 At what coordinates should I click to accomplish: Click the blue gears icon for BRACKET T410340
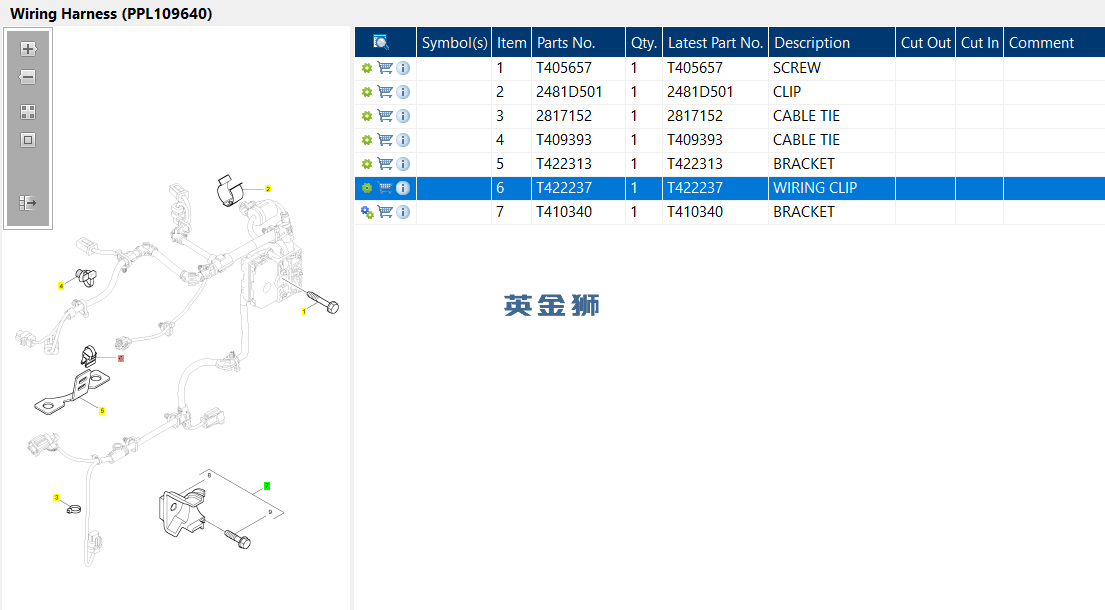tap(367, 212)
